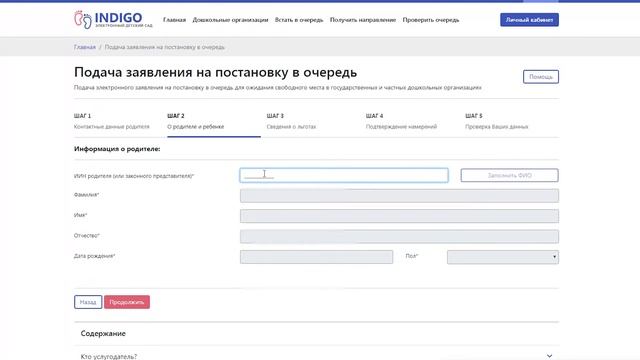Click the Имя field
The width and height of the screenshot is (640, 360).
coord(399,216)
